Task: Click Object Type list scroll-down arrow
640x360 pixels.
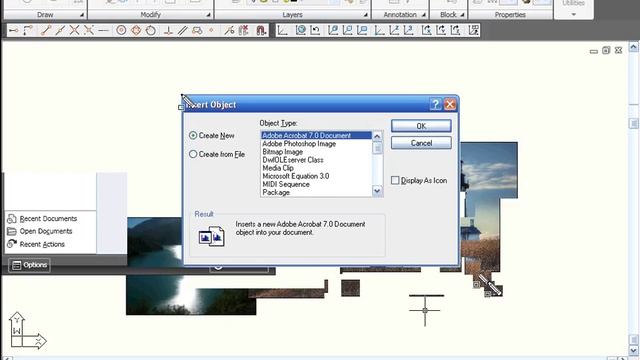Action: pos(378,191)
